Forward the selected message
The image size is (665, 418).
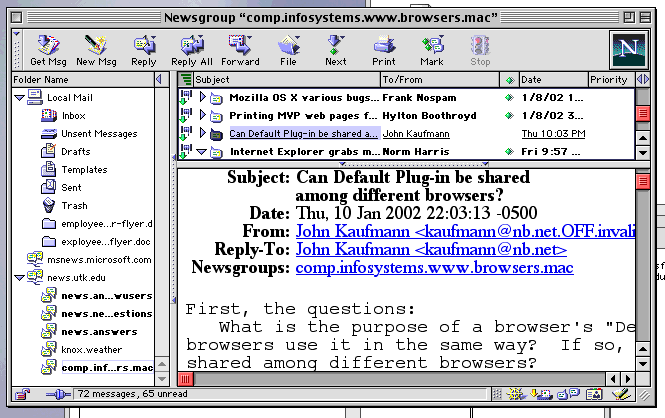pyautogui.click(x=240, y=48)
